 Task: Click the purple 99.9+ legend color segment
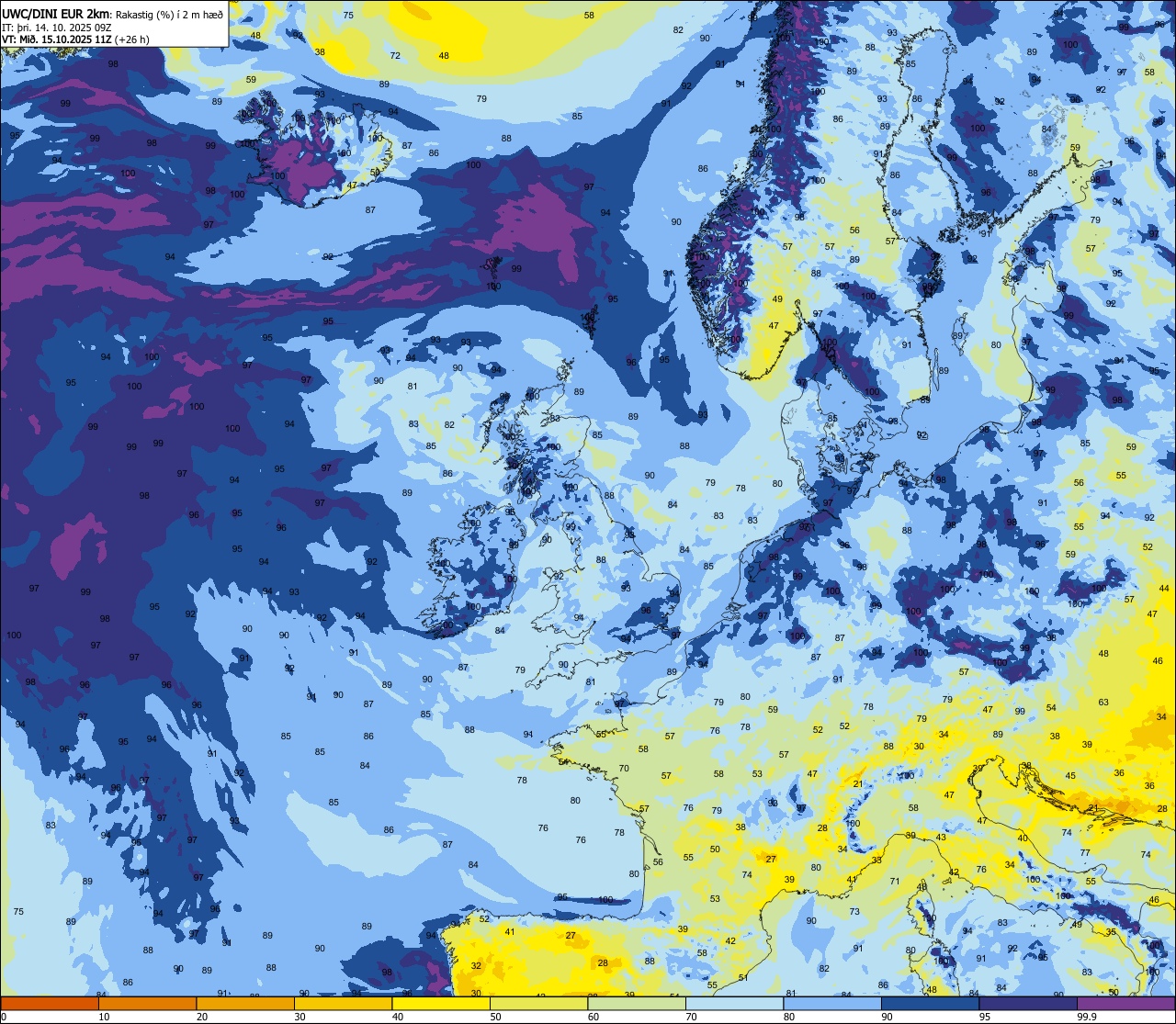click(x=1125, y=1003)
